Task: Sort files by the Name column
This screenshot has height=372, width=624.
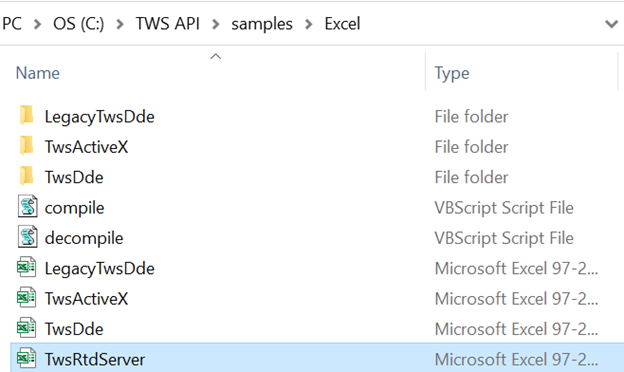Action: point(37,73)
